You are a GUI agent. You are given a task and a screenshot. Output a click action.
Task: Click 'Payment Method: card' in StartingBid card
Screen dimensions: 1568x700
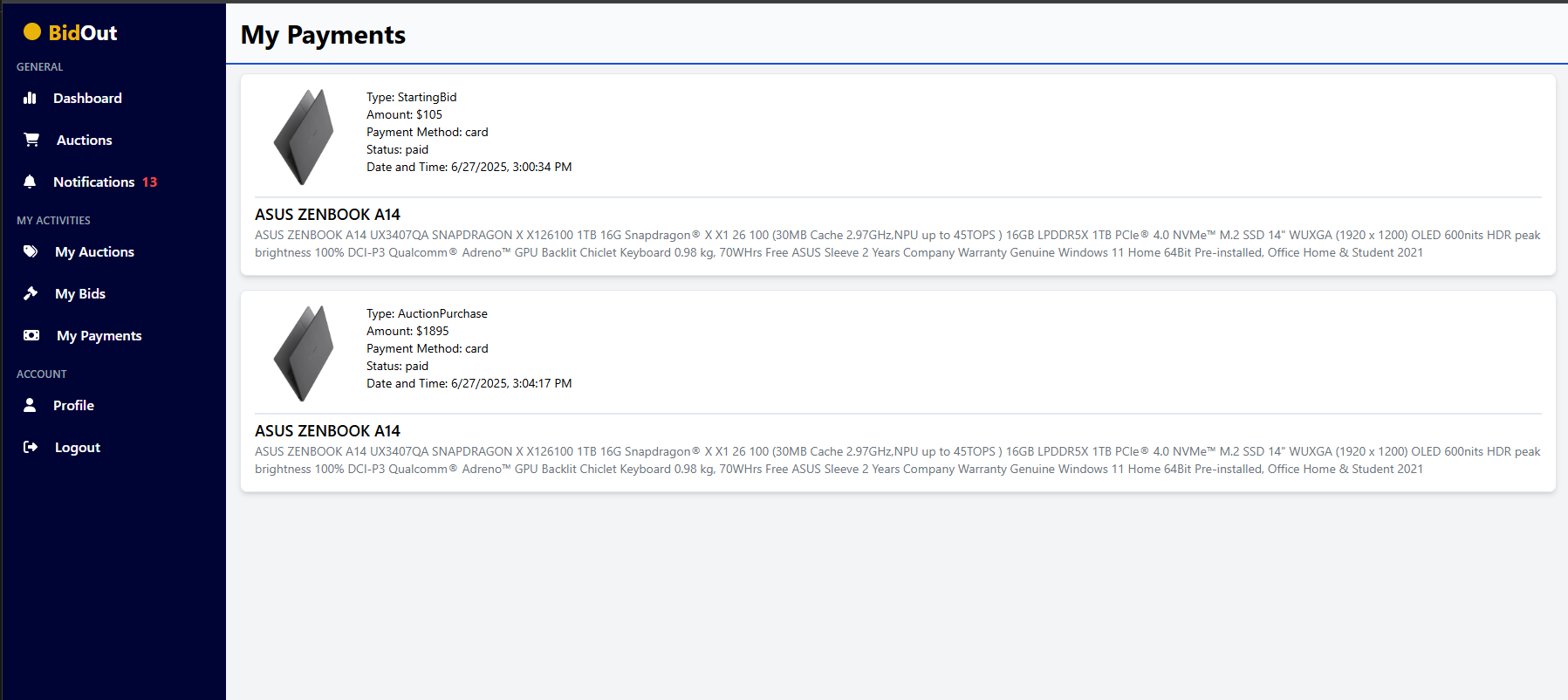pos(427,132)
